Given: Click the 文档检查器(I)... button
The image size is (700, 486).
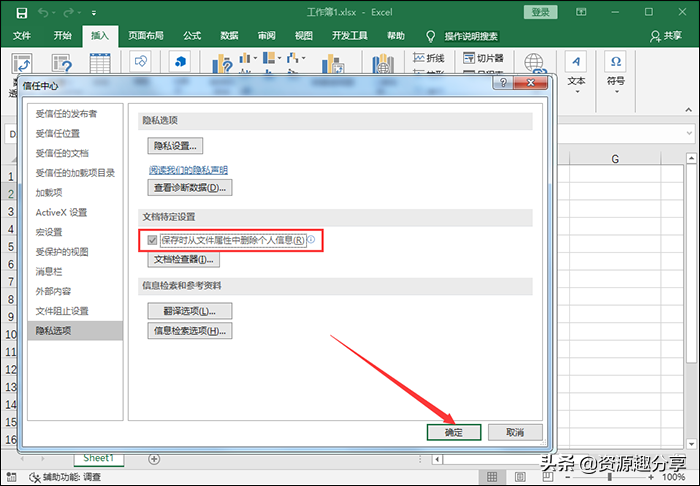Looking at the screenshot, I should pos(183,259).
